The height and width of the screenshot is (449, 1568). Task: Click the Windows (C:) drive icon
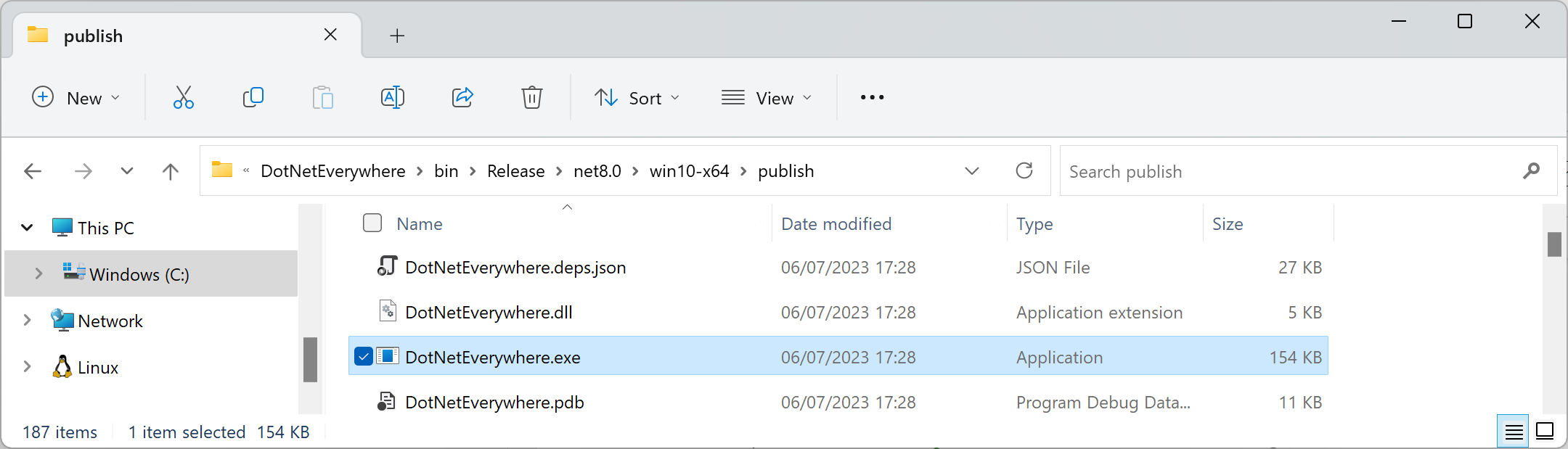pos(74,272)
